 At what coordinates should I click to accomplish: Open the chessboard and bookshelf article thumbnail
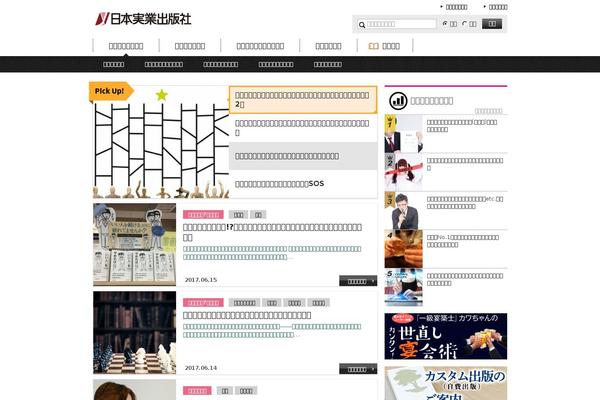coord(135,333)
